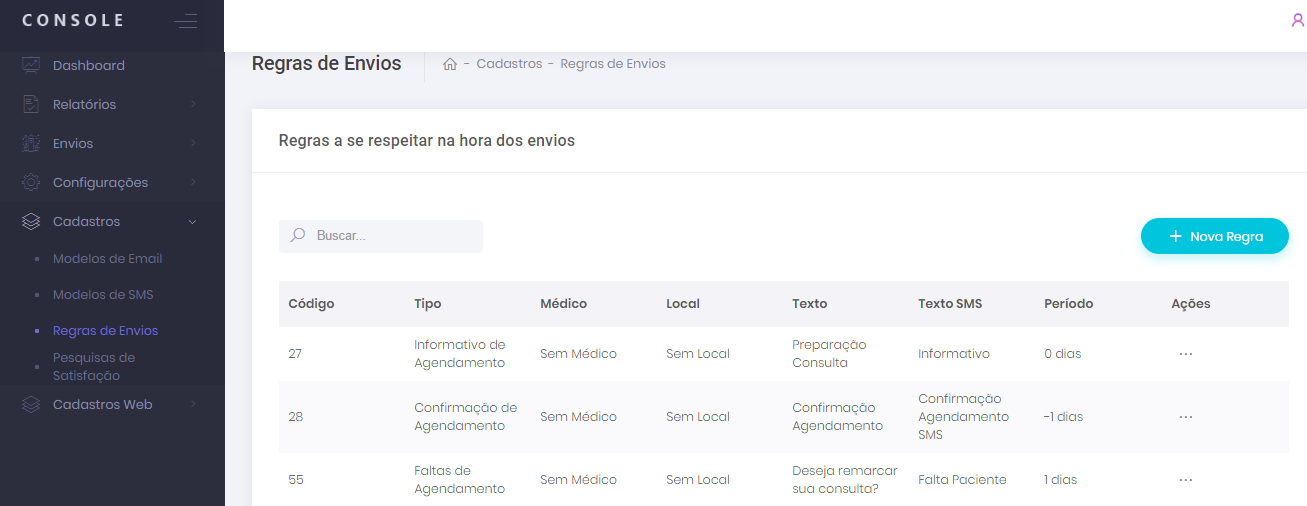Open the user profile icon
Screen dimensions: 1307x506
point(1297,21)
